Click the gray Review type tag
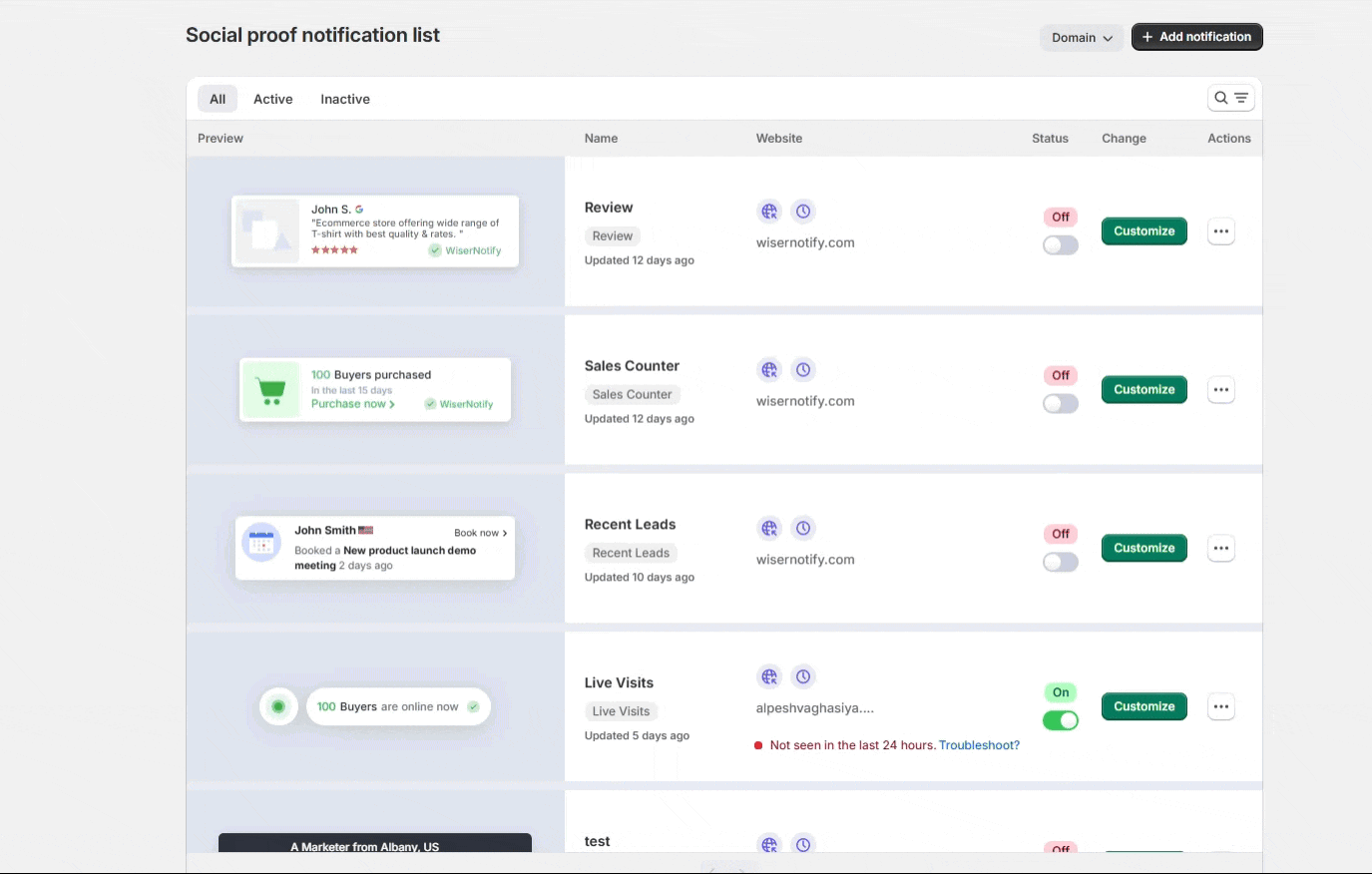 tap(613, 236)
